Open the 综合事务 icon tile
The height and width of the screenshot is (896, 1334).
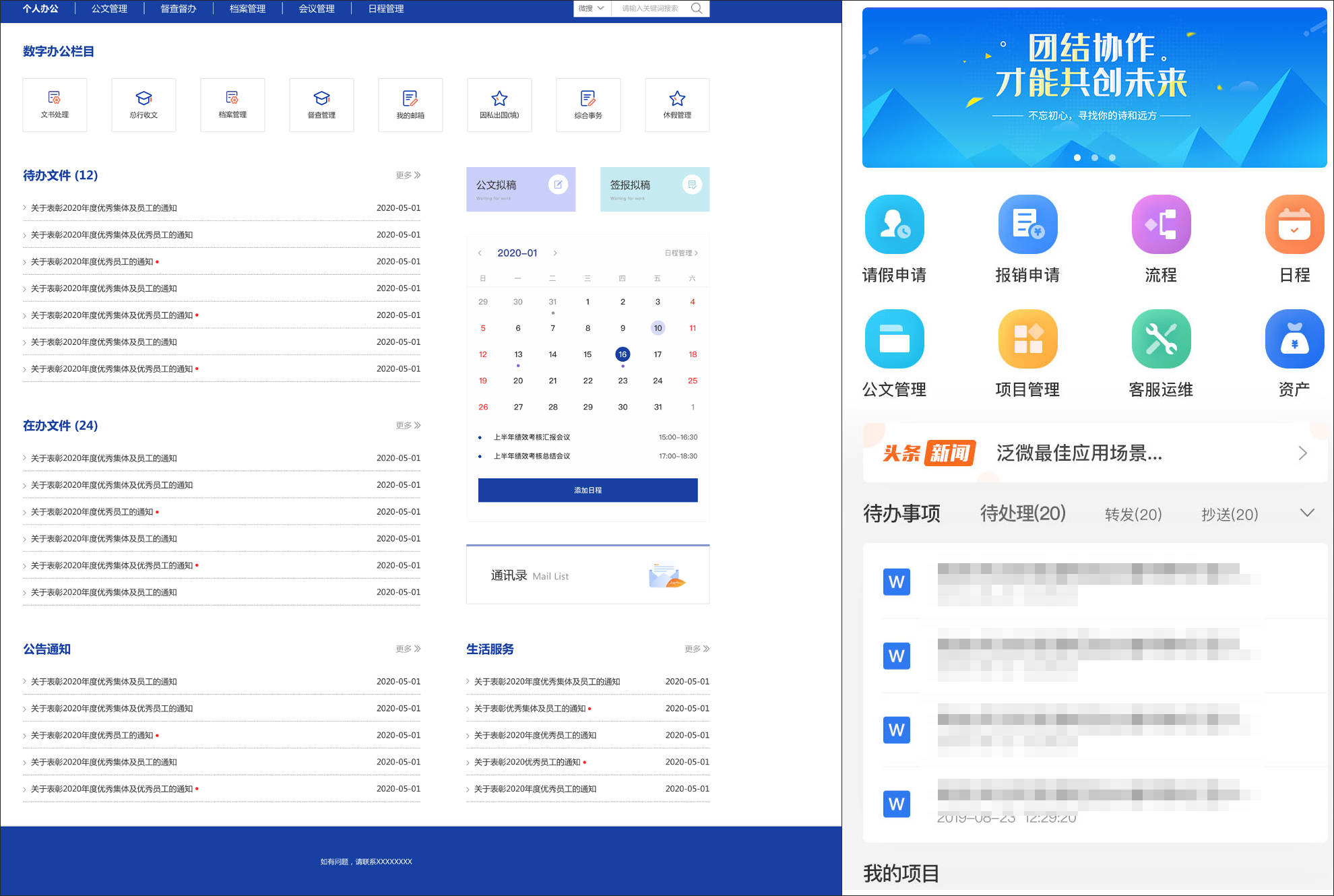pos(588,104)
